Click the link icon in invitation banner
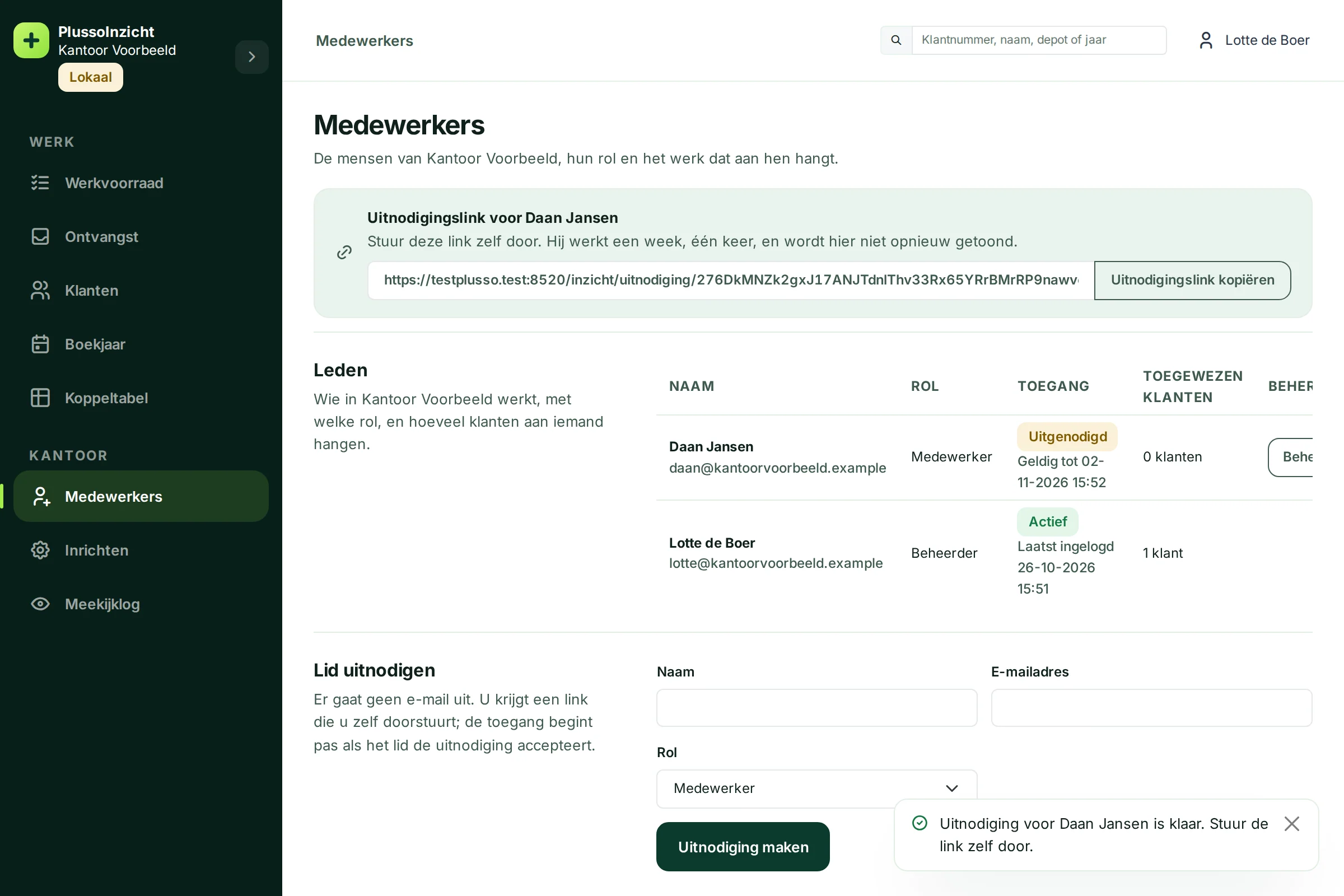 coord(344,253)
